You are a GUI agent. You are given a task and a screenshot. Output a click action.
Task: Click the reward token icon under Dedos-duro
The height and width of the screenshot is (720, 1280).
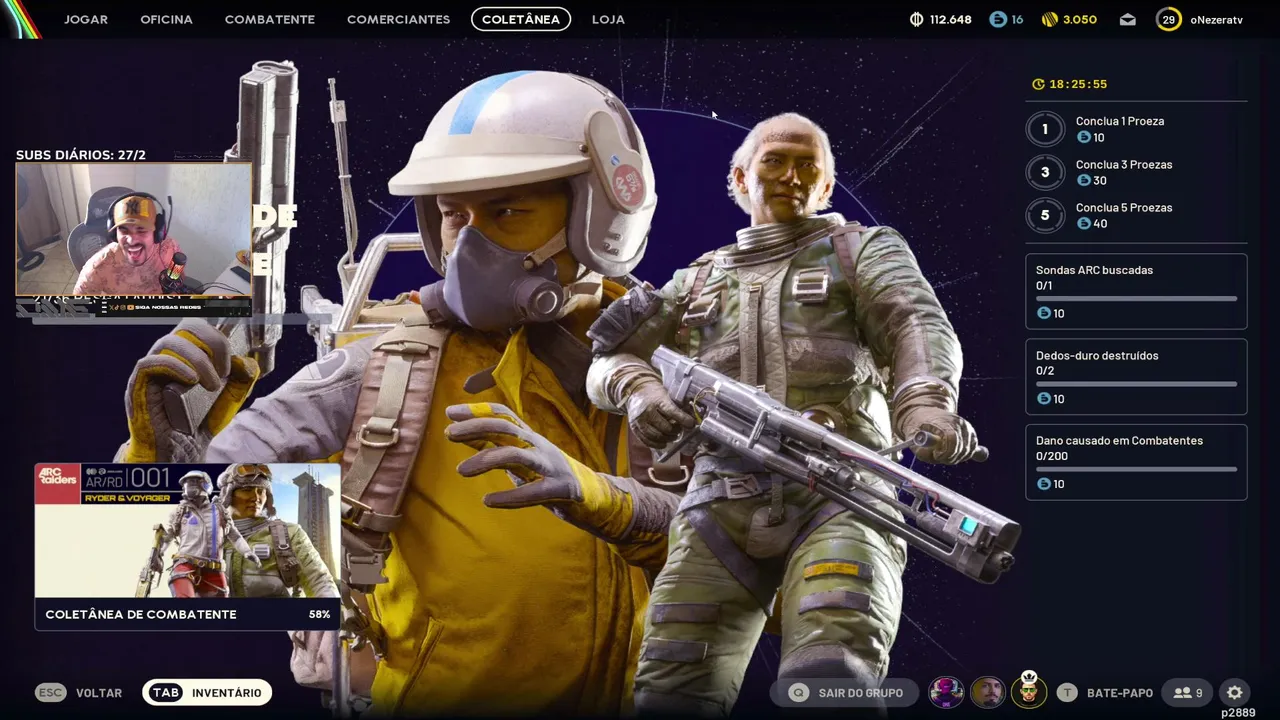click(1044, 398)
